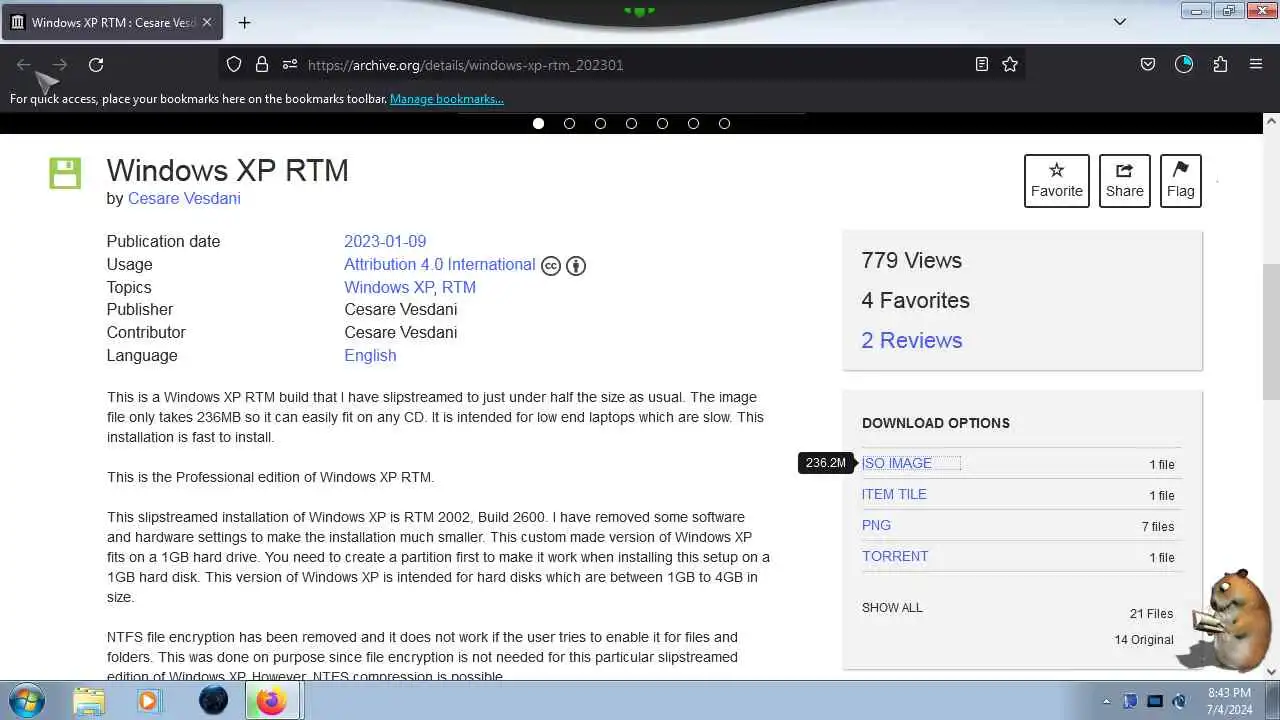1280x720 pixels.
Task: Select the sixth carousel dot
Action: tap(693, 123)
